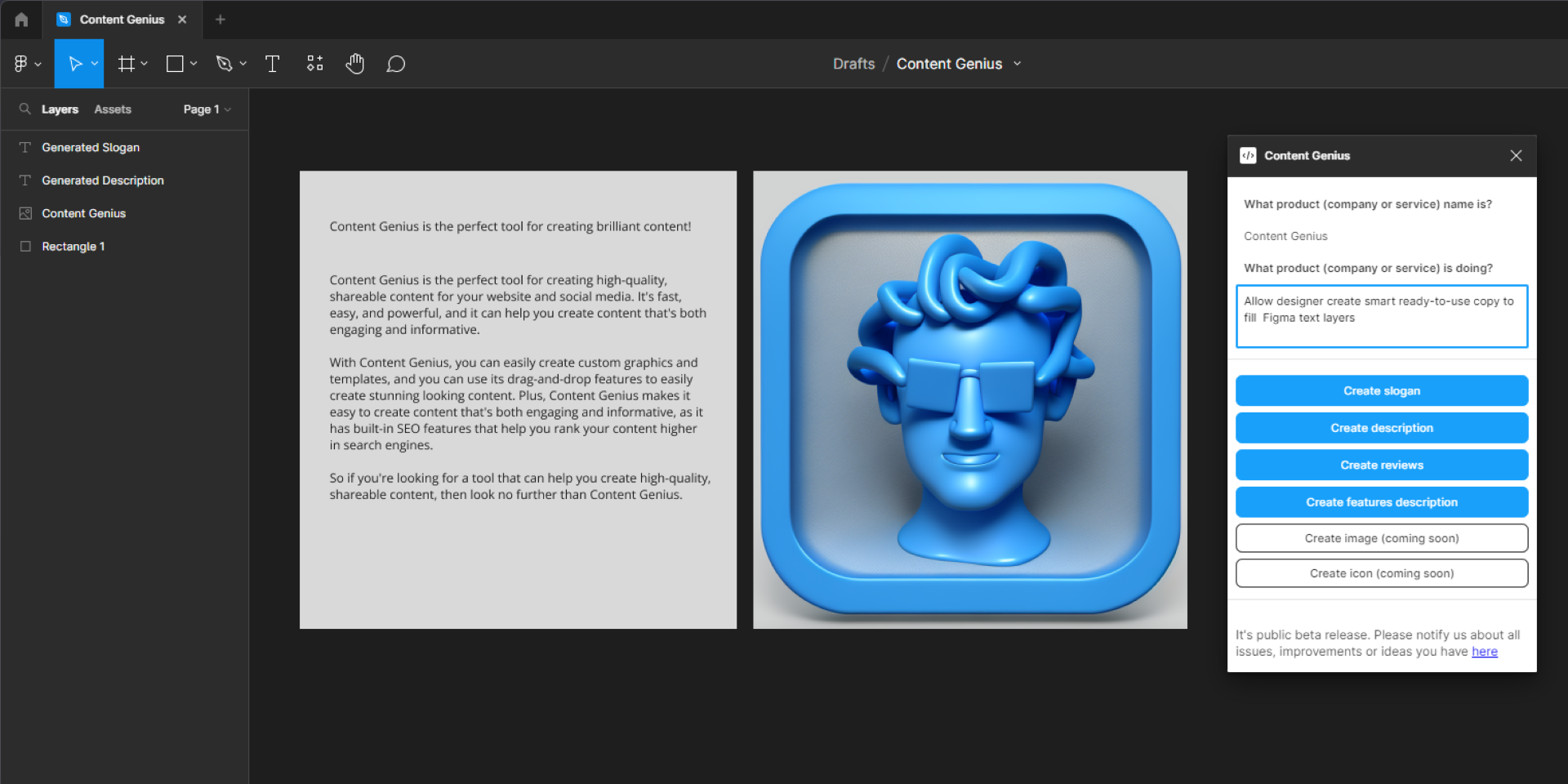The width and height of the screenshot is (1568, 784).
Task: Select the Text tool
Action: pos(273,64)
